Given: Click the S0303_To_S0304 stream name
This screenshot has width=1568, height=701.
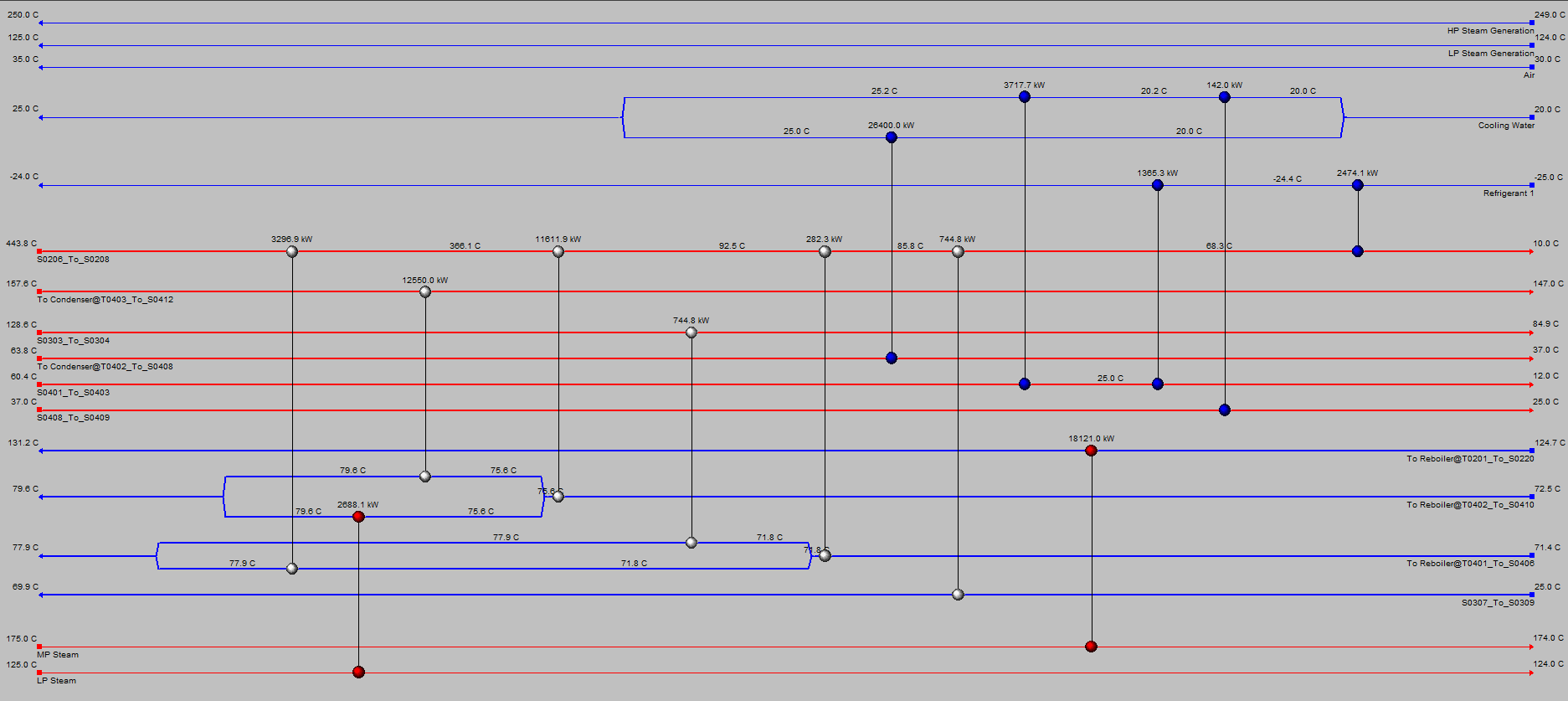Looking at the screenshot, I should coord(73,341).
